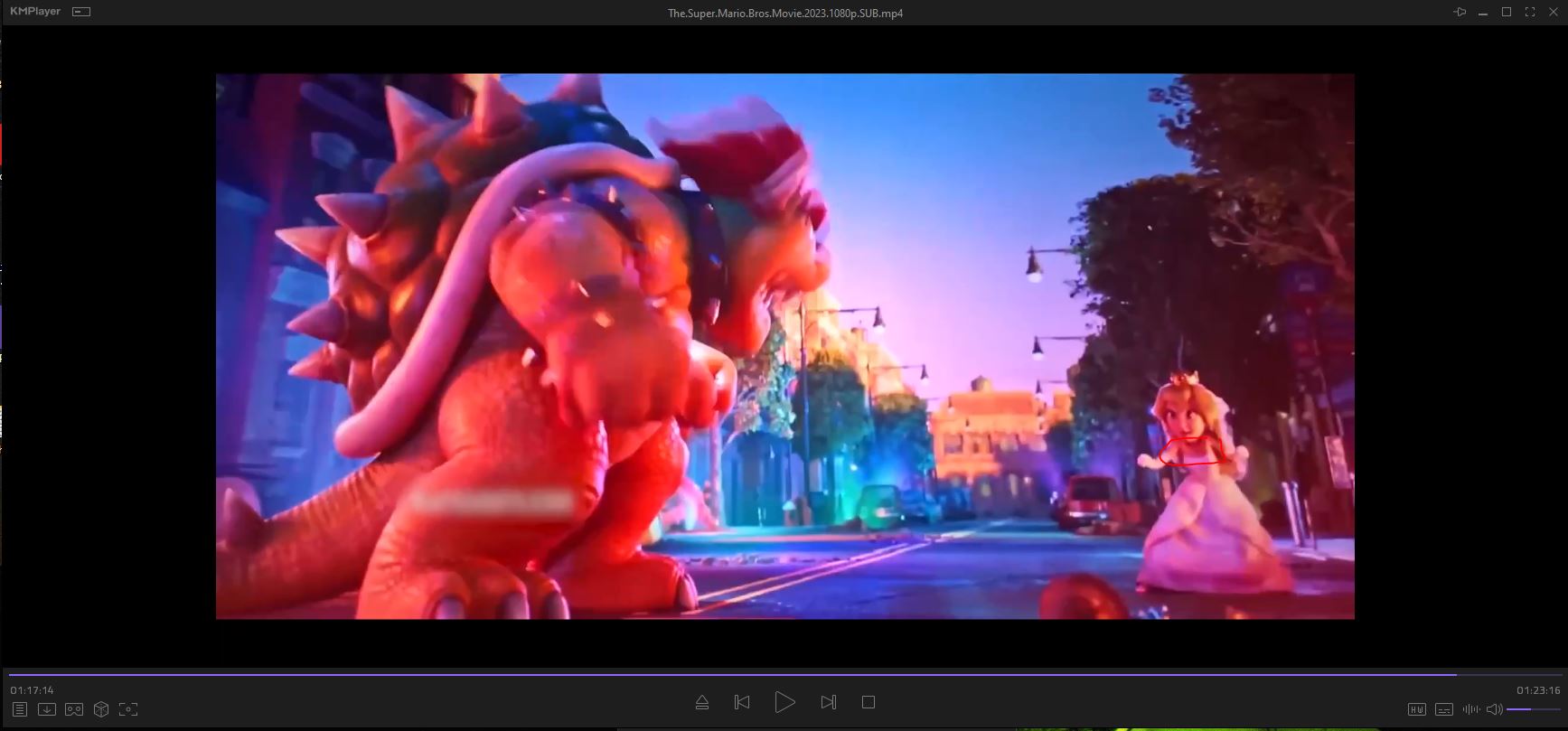
Task: Open the audio equalizer waveform icon
Action: click(x=1470, y=709)
